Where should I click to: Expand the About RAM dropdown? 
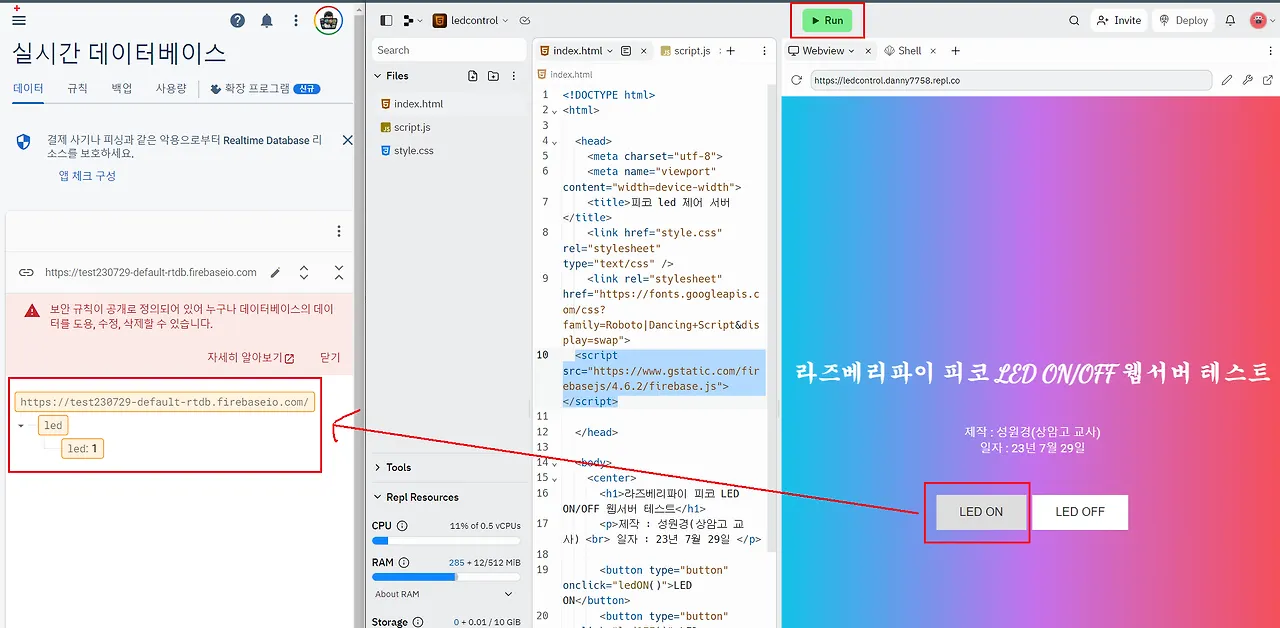click(508, 594)
